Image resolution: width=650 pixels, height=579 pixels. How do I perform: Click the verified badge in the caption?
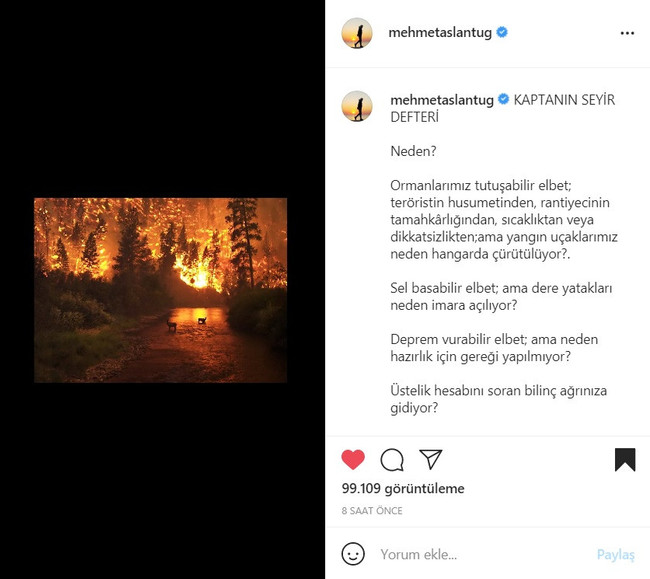coord(504,99)
